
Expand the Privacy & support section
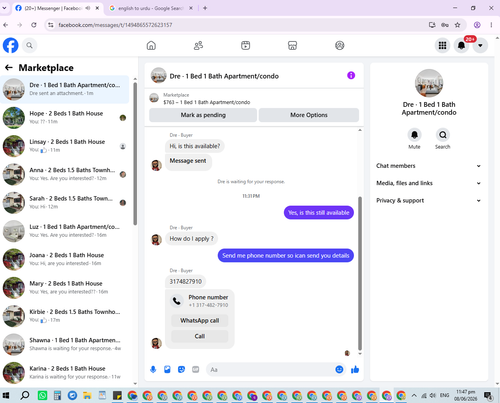[x=429, y=200]
